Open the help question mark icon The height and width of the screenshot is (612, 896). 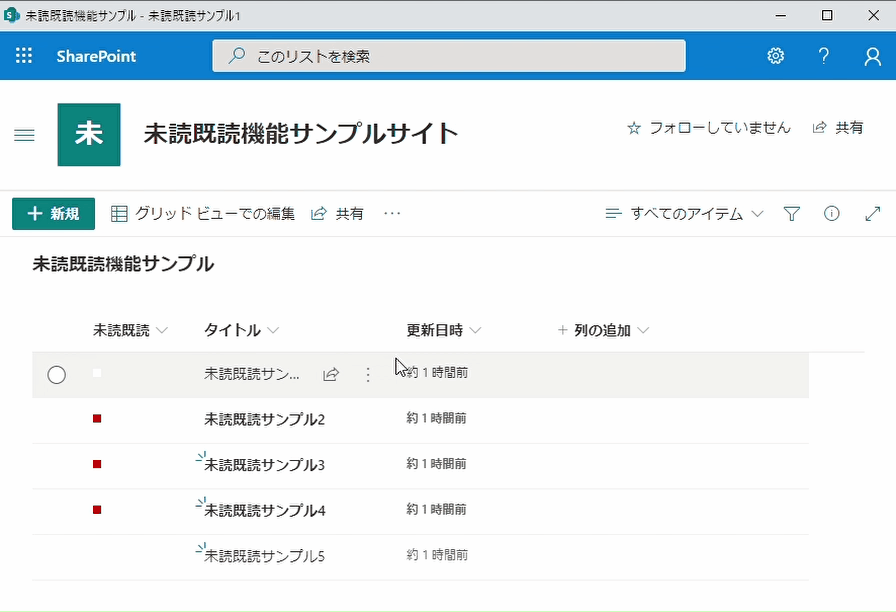point(823,55)
